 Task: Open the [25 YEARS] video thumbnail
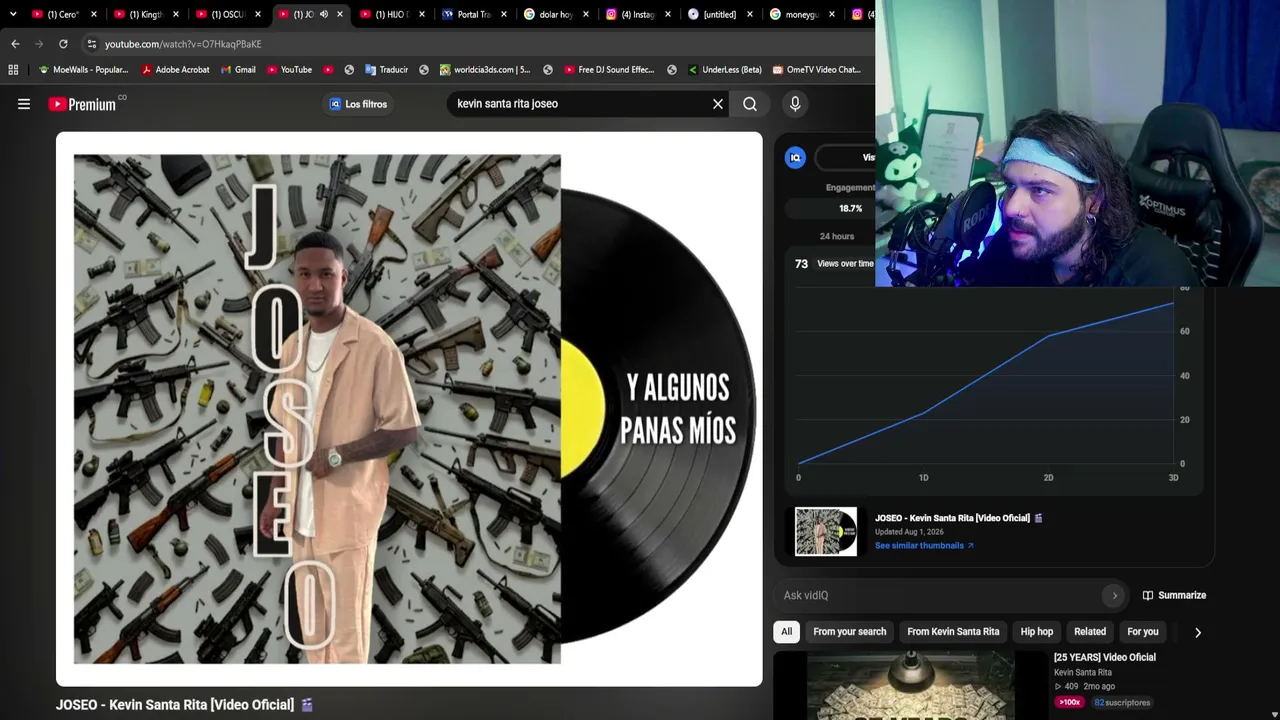911,685
